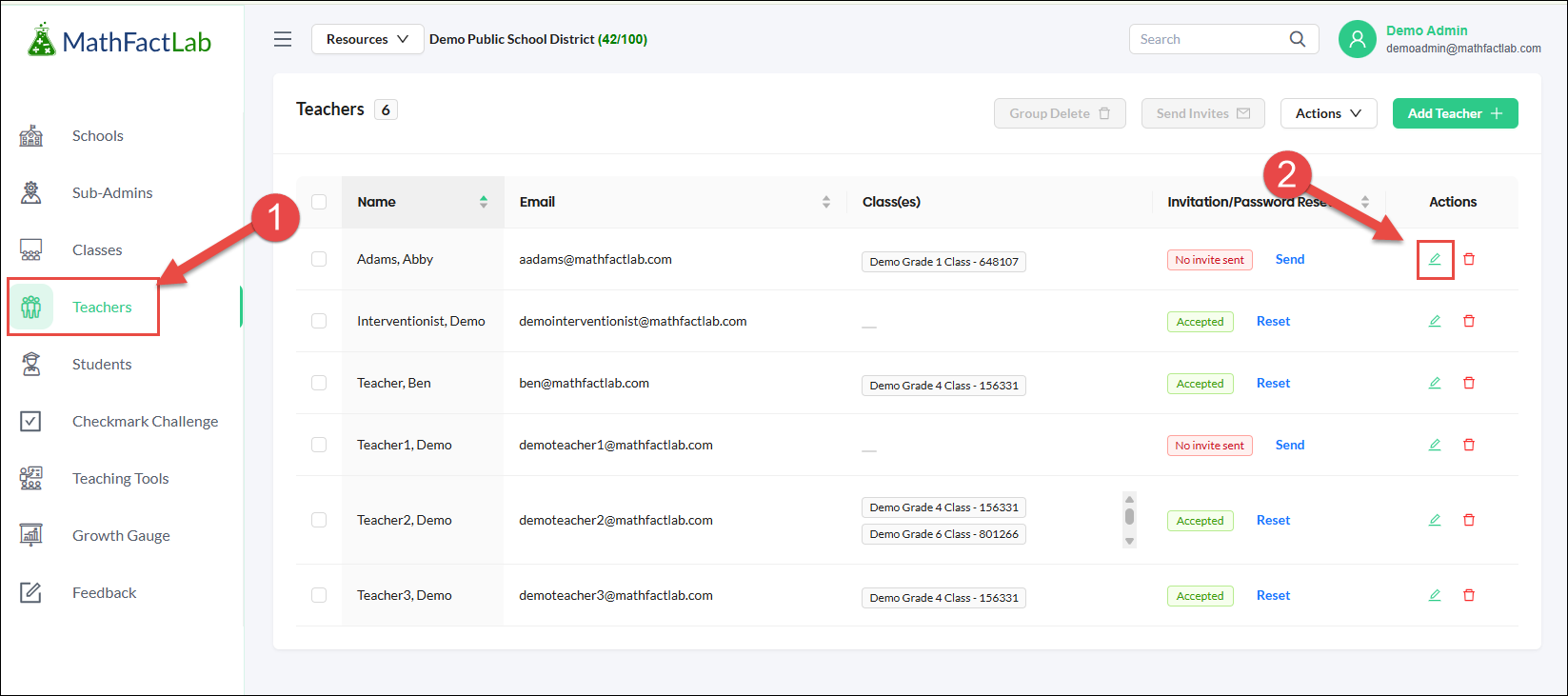Click the Demo Admin avatar icon

coord(1358,39)
